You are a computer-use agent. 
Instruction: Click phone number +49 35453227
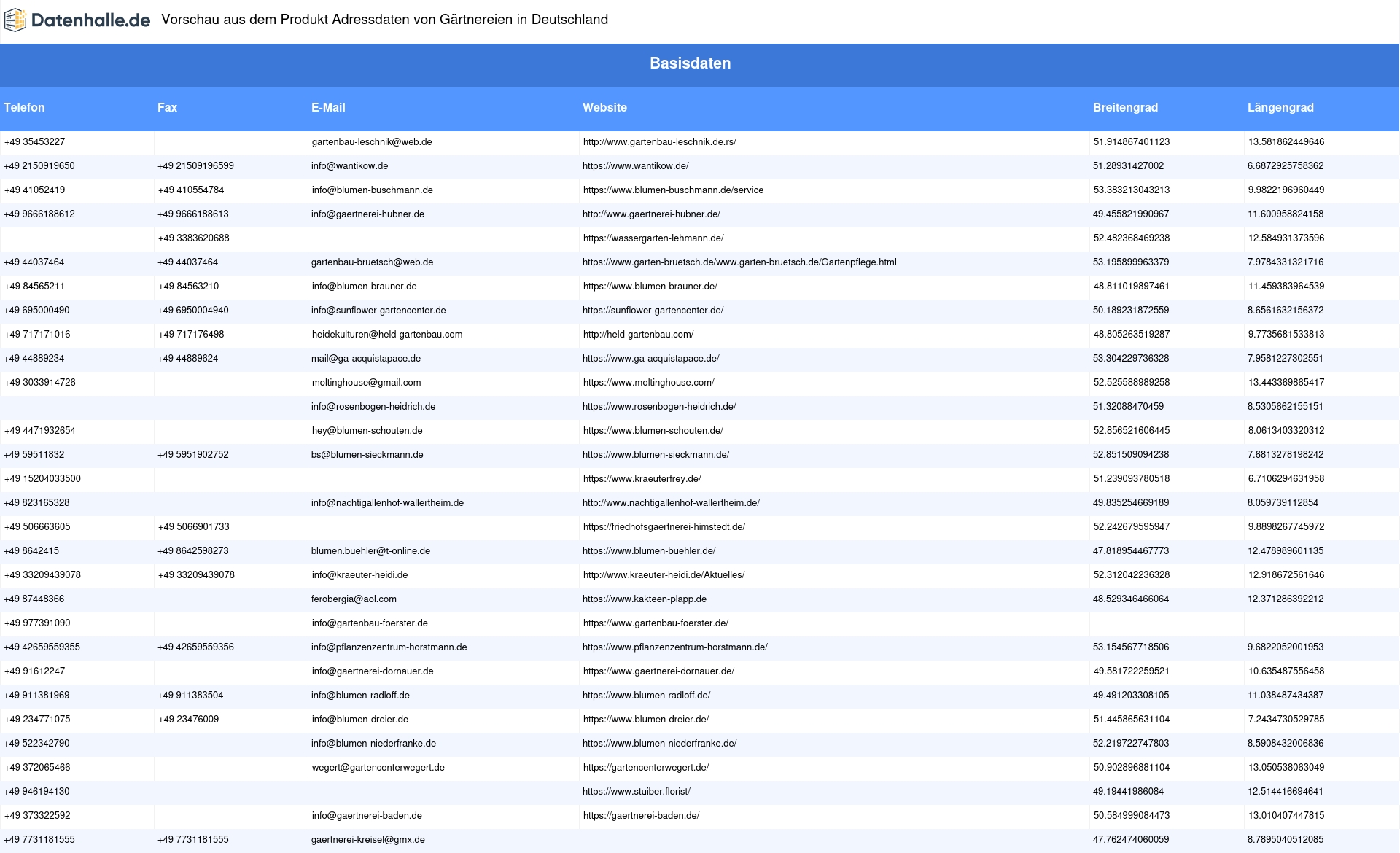[34, 142]
